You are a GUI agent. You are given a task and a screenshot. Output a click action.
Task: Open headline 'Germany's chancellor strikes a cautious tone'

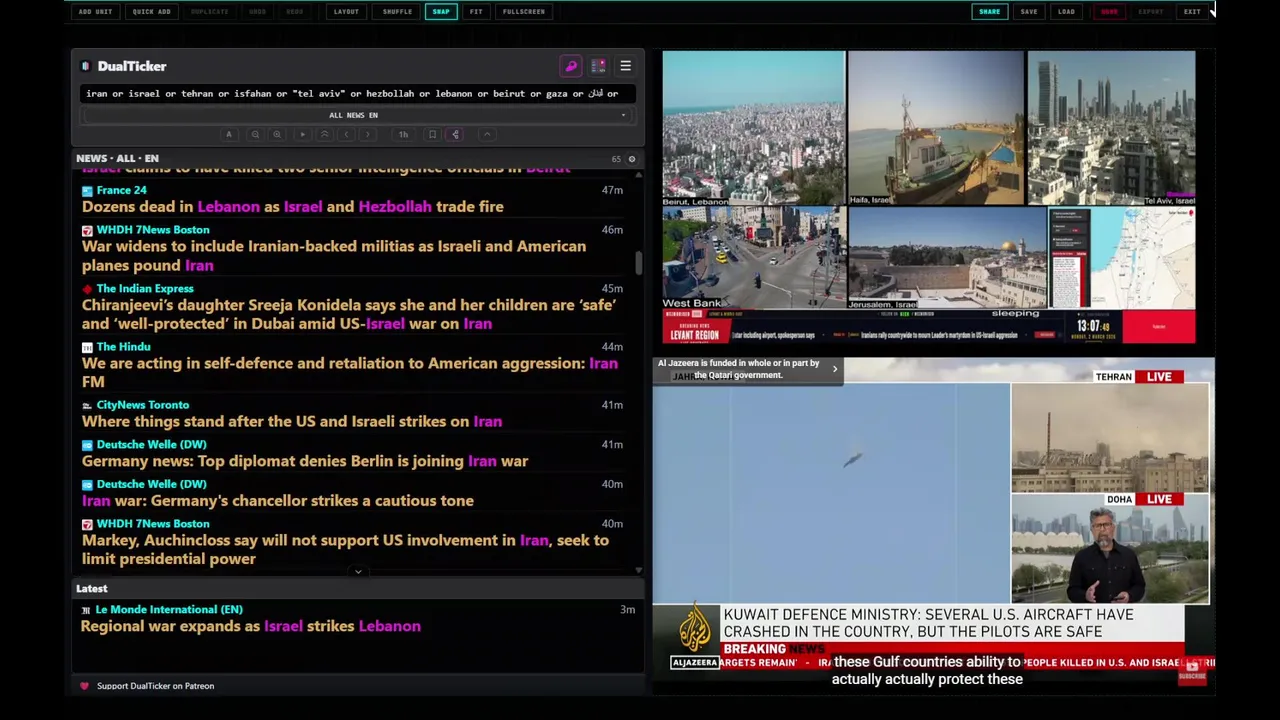[278, 501]
